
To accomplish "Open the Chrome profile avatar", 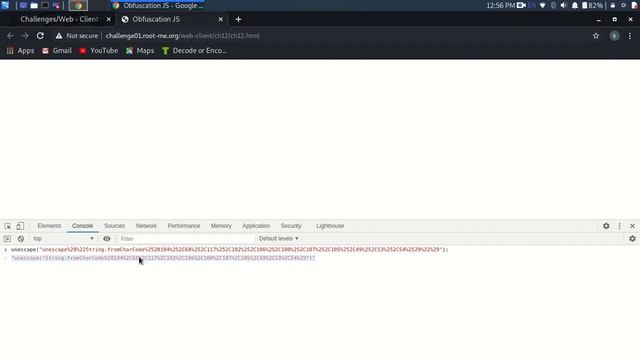I will (614, 36).
